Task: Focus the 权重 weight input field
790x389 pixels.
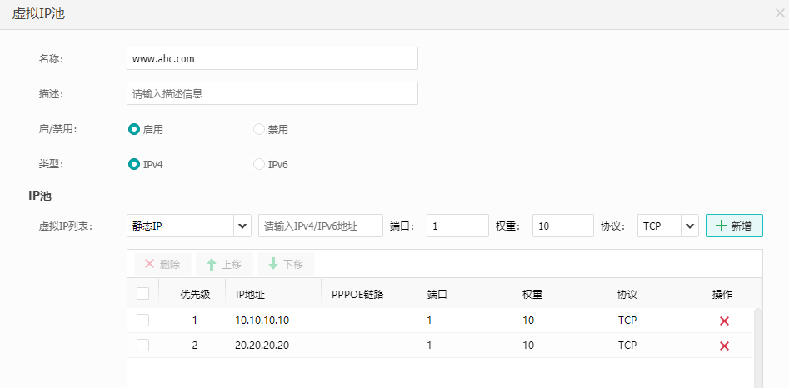Action: (x=563, y=226)
